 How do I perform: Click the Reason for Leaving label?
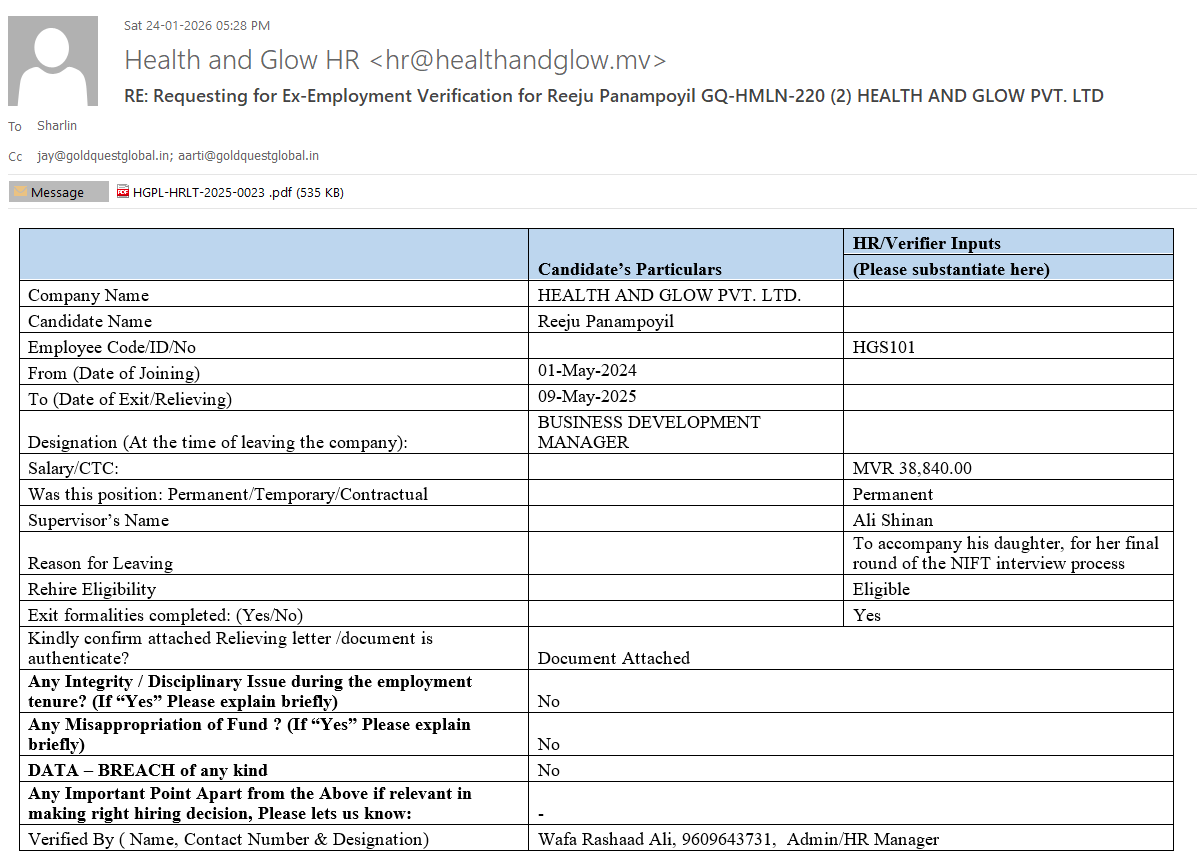[101, 563]
